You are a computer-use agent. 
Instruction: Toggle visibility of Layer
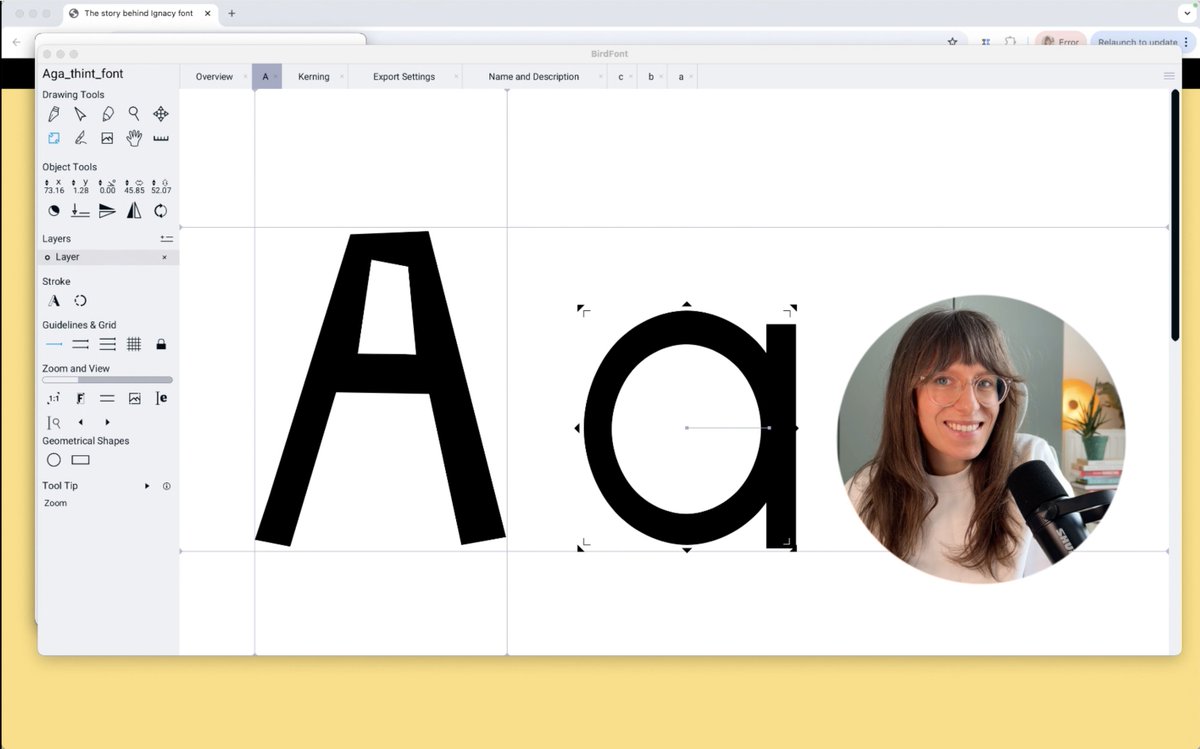click(47, 257)
